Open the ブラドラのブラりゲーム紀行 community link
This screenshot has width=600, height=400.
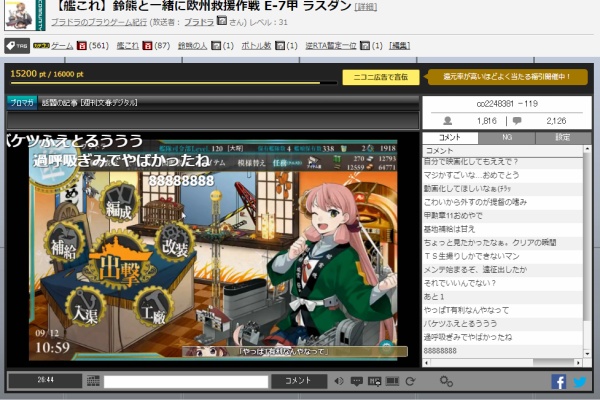click(x=99, y=22)
